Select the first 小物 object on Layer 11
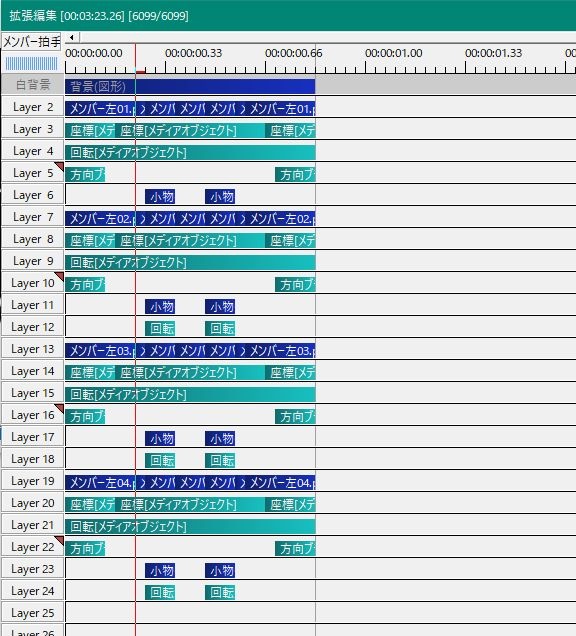 [160, 307]
